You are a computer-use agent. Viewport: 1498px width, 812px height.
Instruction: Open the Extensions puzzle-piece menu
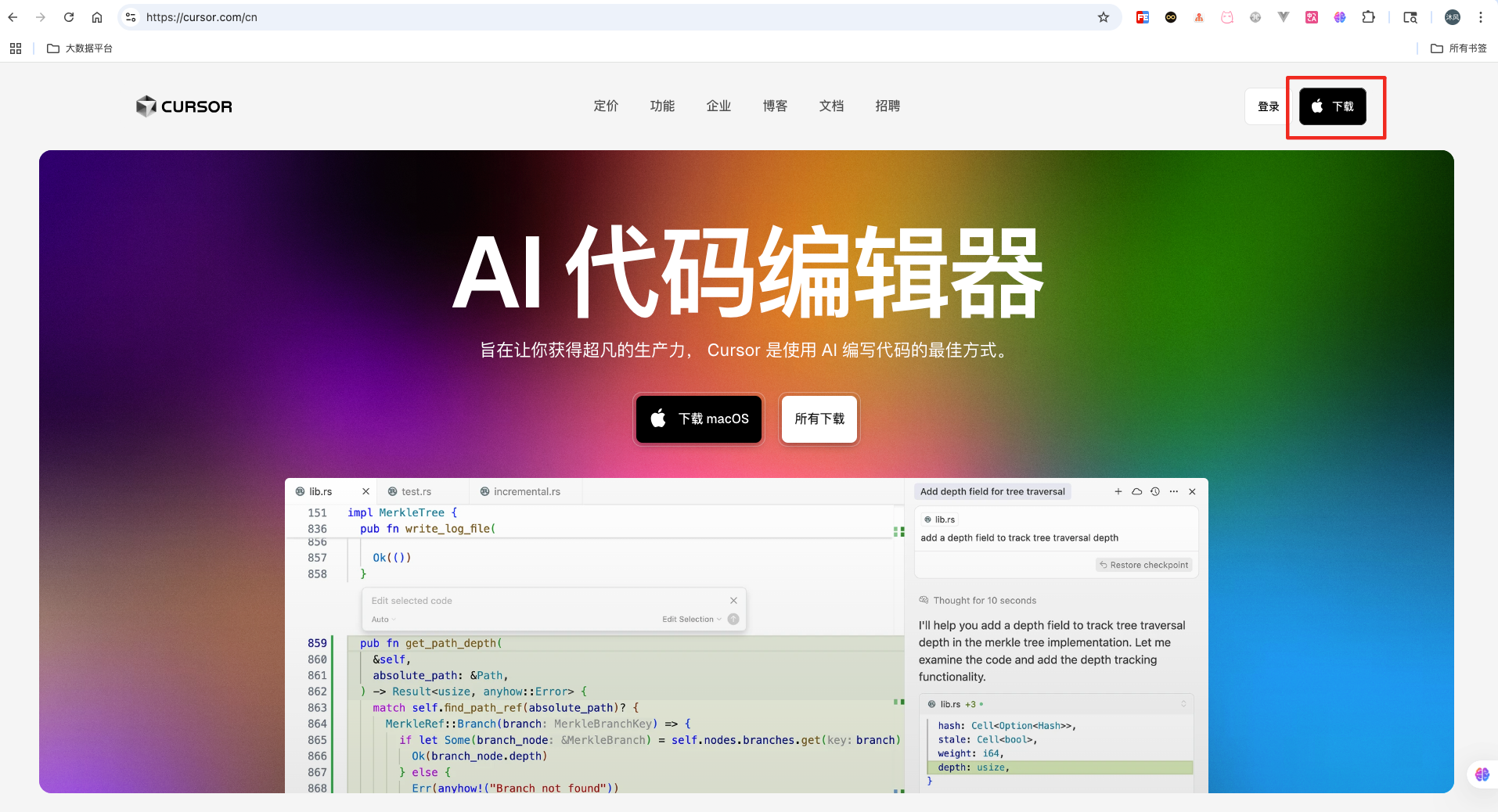pyautogui.click(x=1368, y=17)
